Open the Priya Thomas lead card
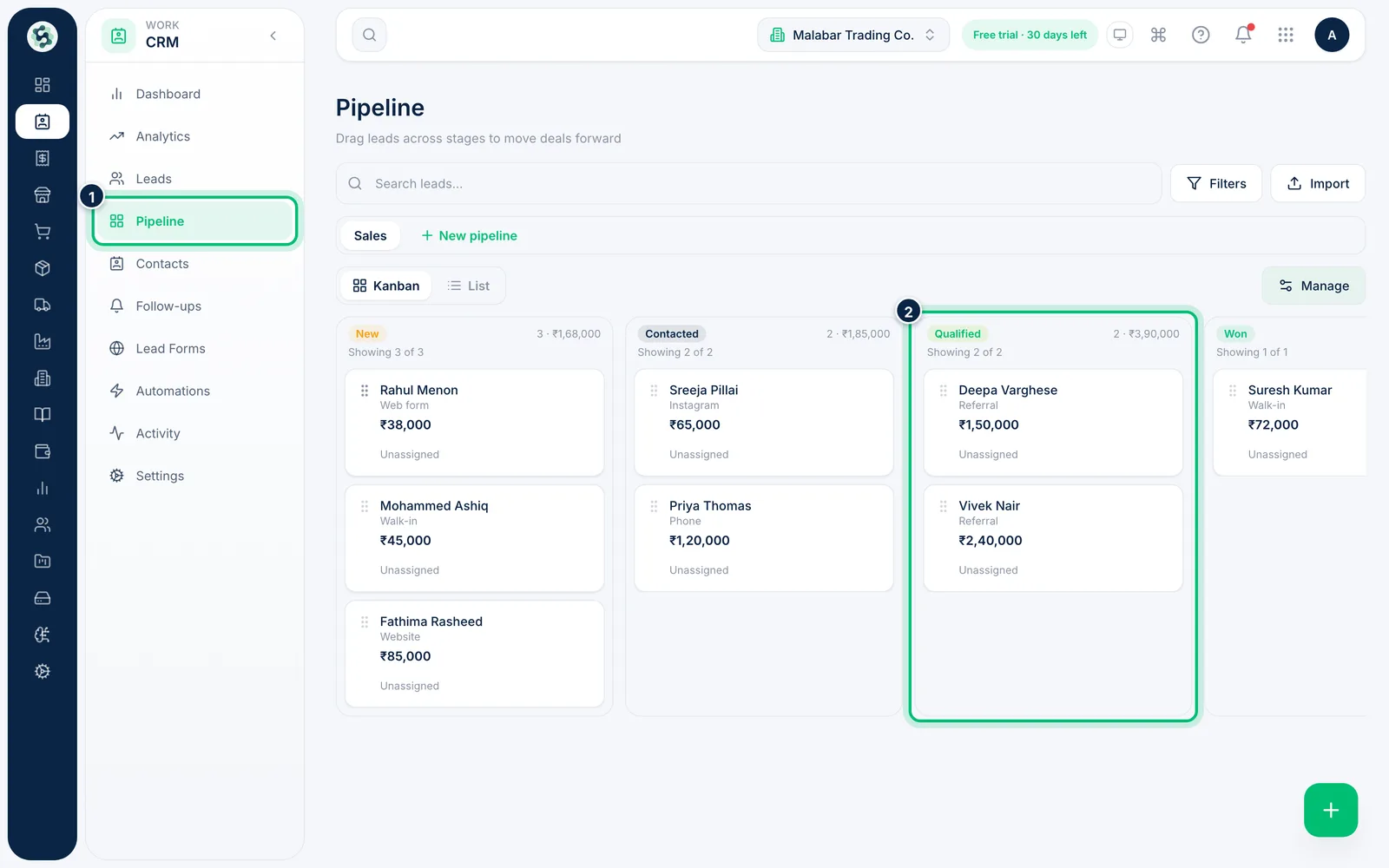 764,538
